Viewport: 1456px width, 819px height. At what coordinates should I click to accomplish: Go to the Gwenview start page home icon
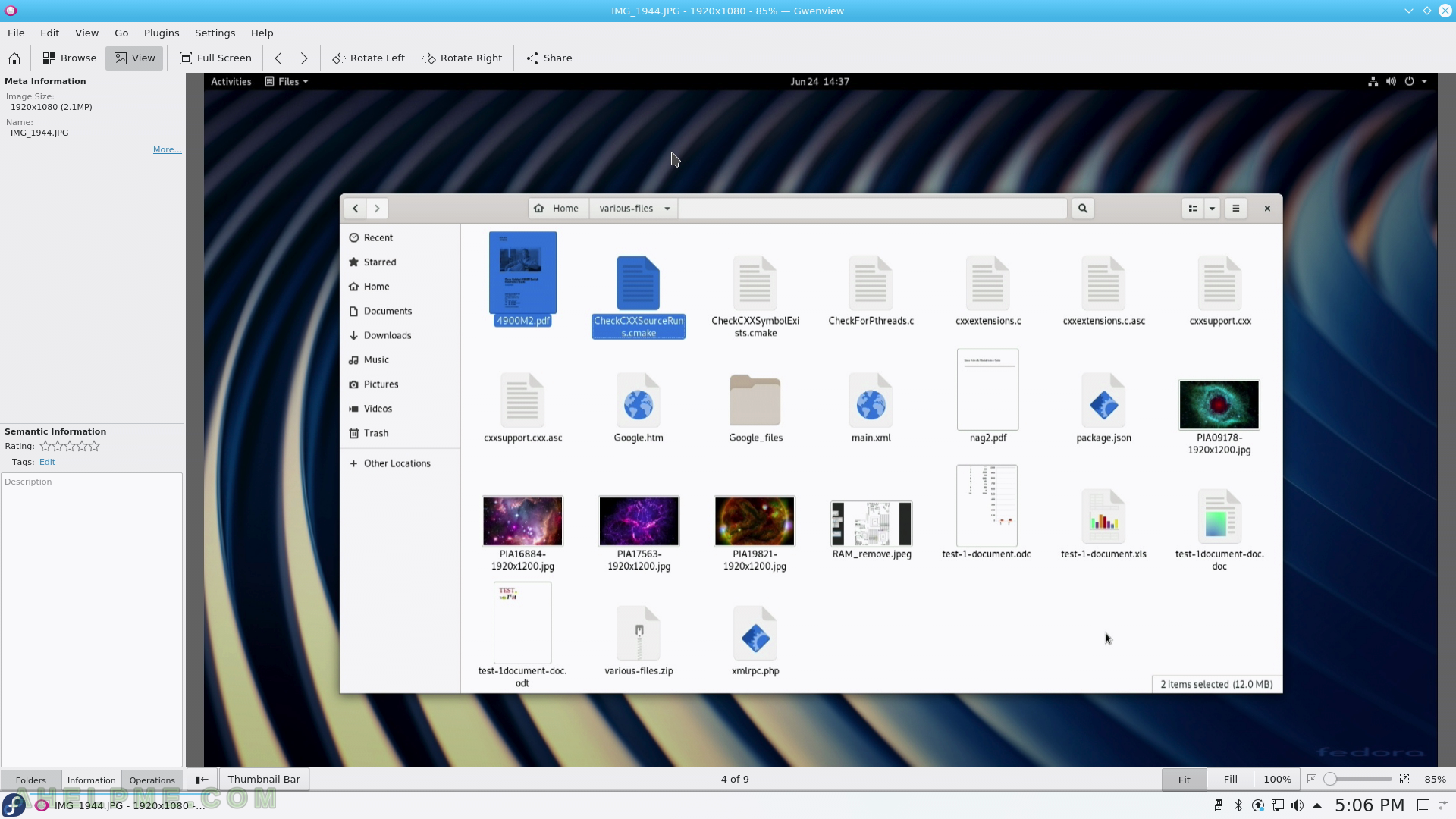coord(14,58)
